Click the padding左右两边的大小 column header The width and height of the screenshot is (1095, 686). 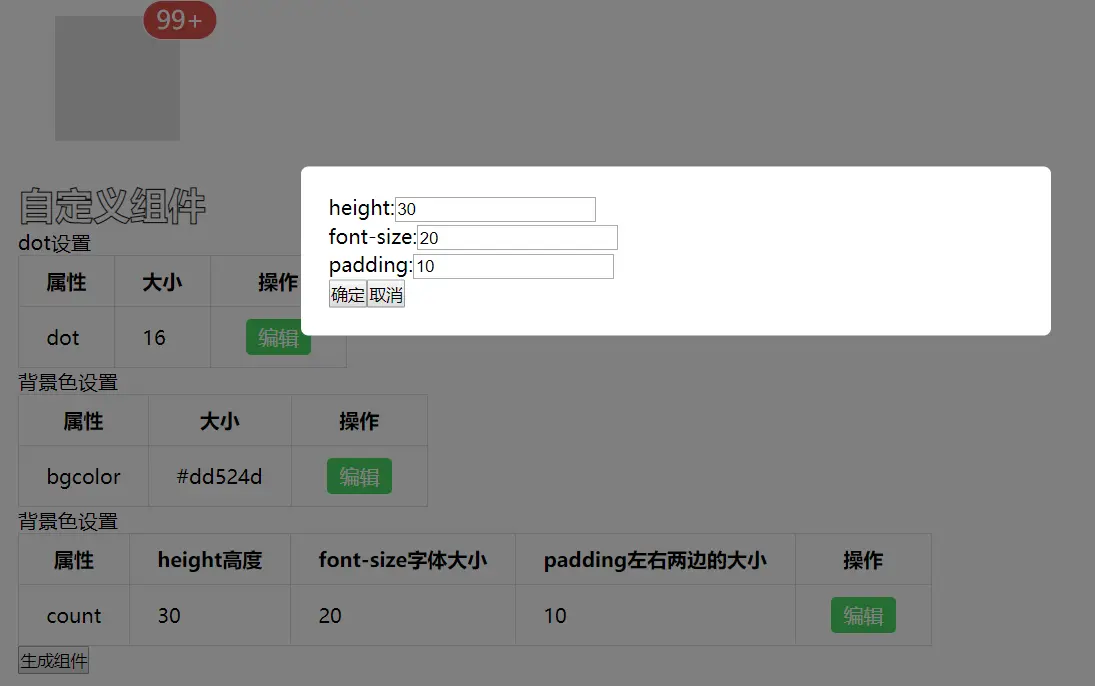pos(655,560)
